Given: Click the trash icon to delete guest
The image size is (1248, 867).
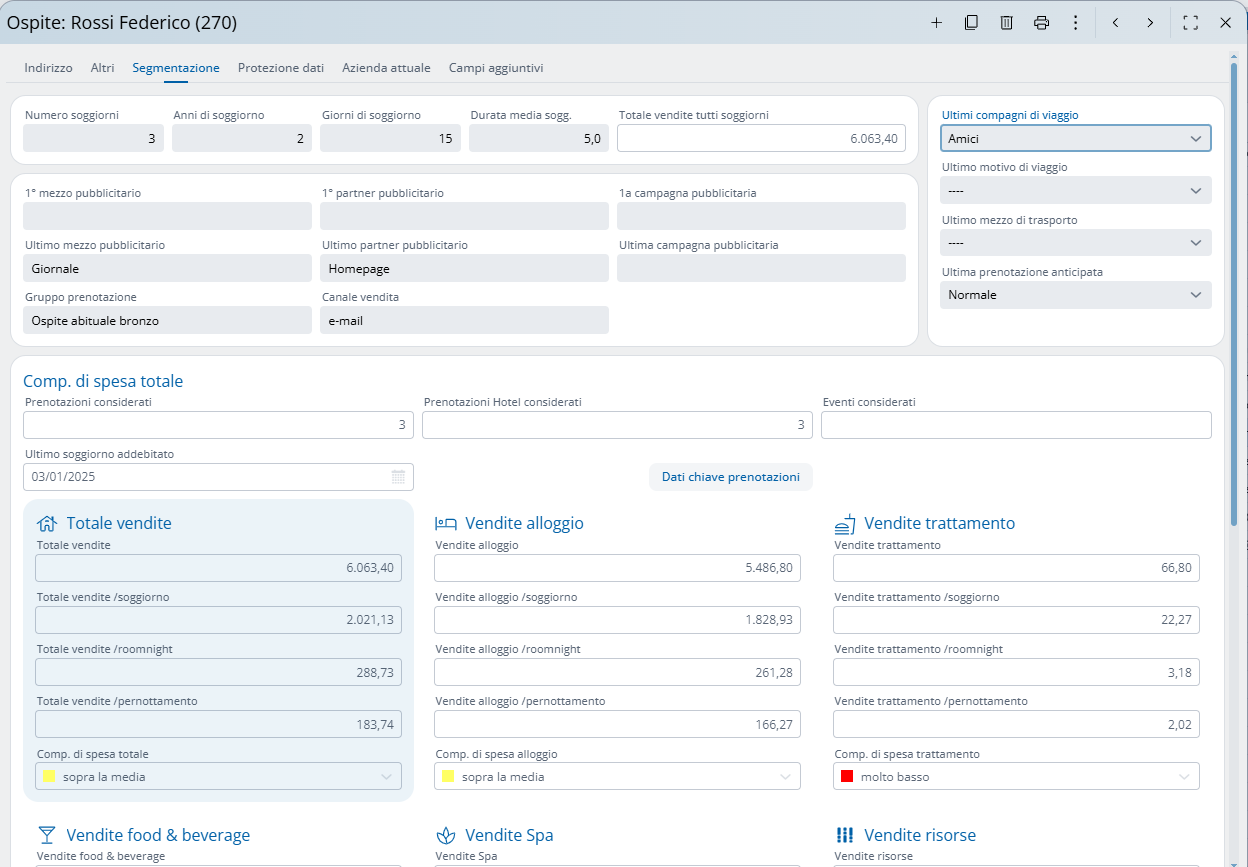Looking at the screenshot, I should coord(1007,23).
